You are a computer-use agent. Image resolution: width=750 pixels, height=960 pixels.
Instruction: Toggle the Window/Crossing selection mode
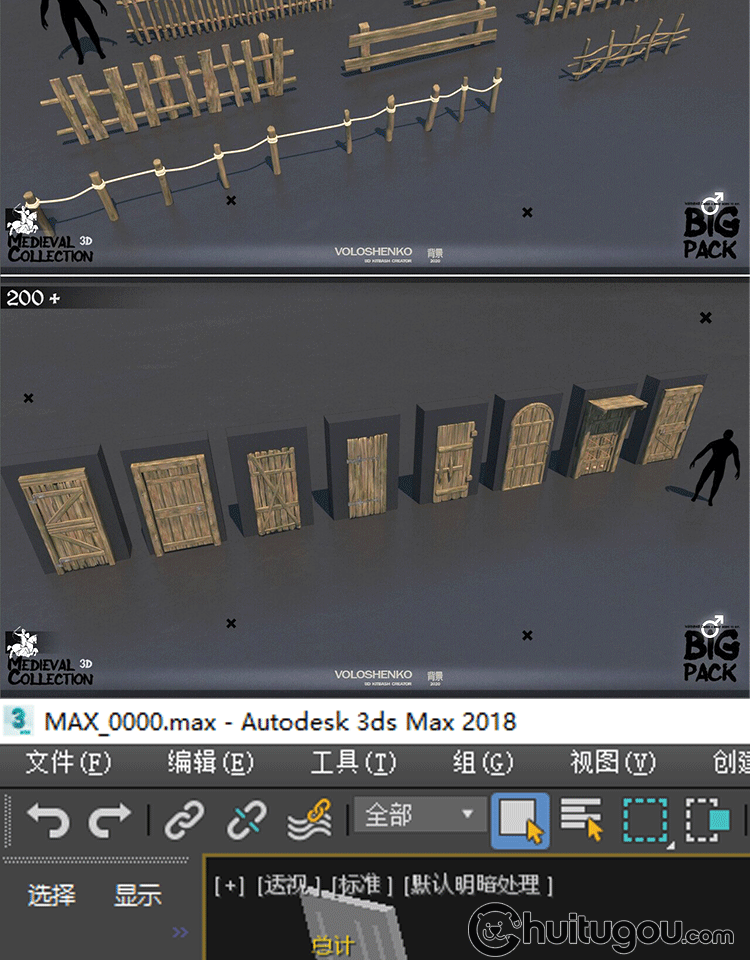click(708, 821)
